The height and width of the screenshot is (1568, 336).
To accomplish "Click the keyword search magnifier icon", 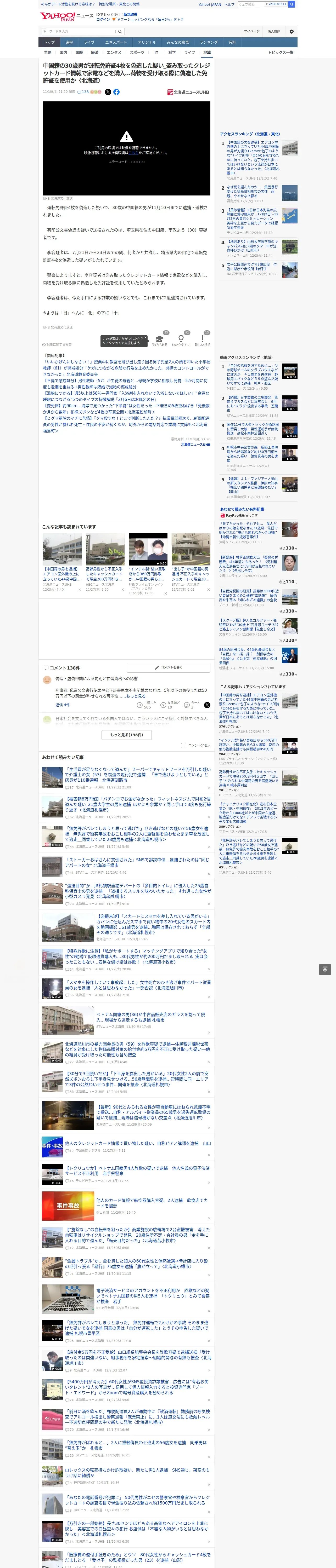I will 120,32.
